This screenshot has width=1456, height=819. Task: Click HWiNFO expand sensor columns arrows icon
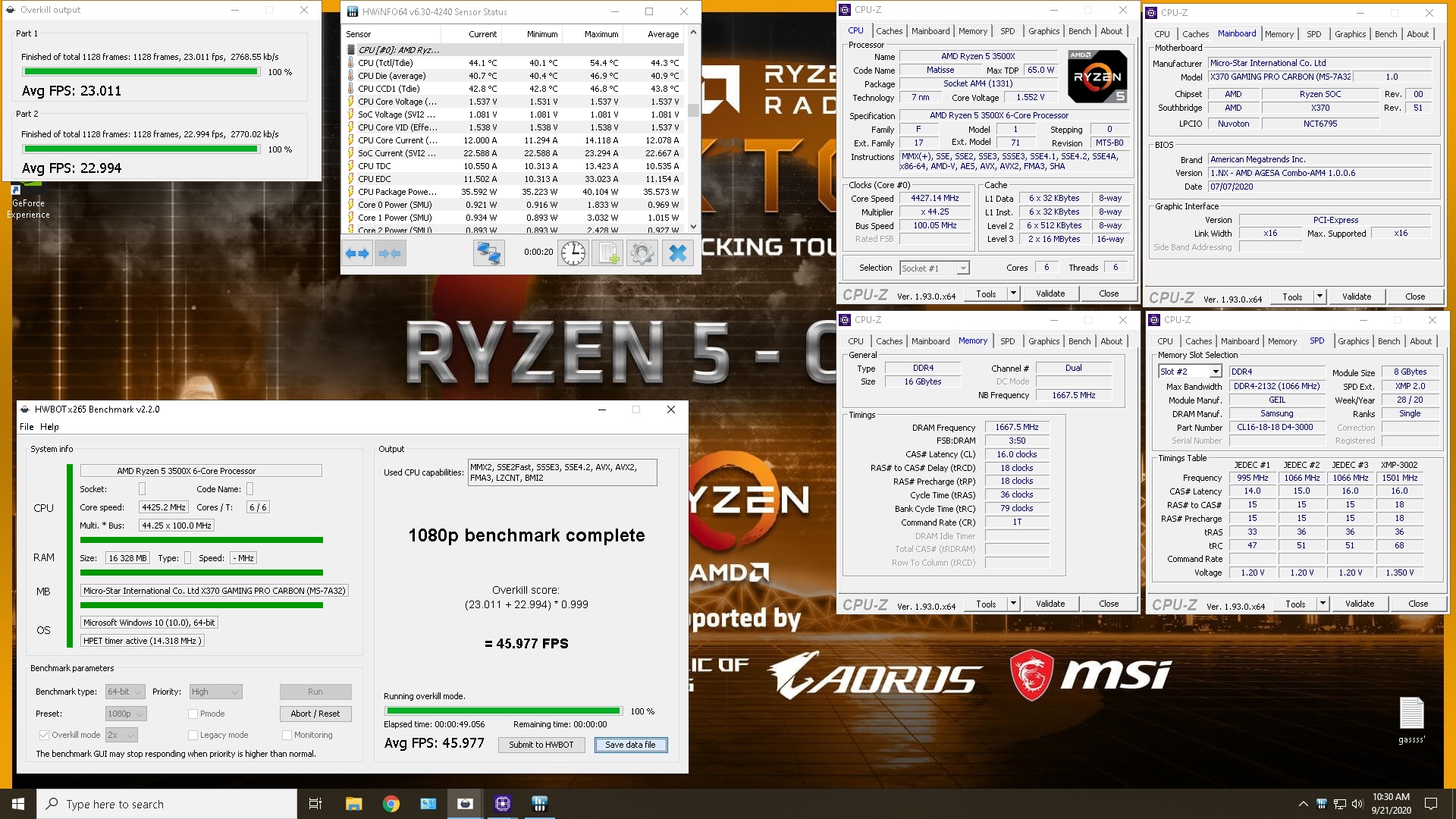(x=357, y=253)
